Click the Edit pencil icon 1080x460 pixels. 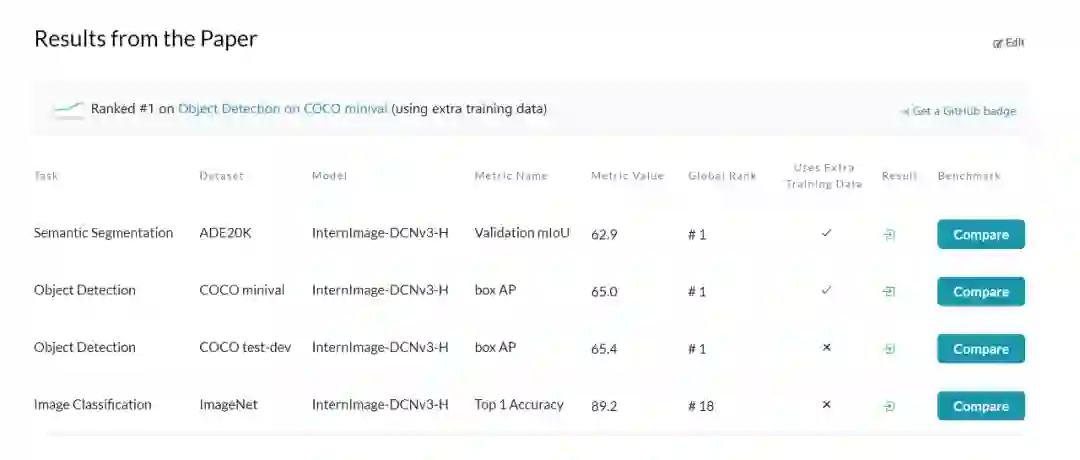[x=998, y=43]
